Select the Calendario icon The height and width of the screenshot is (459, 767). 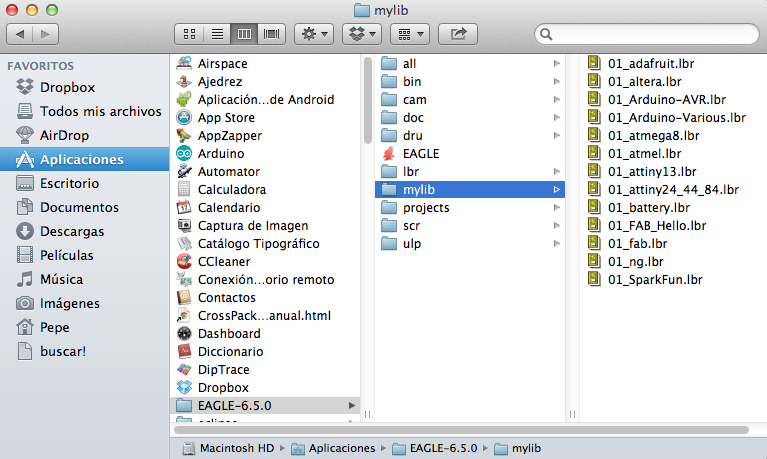(x=184, y=207)
